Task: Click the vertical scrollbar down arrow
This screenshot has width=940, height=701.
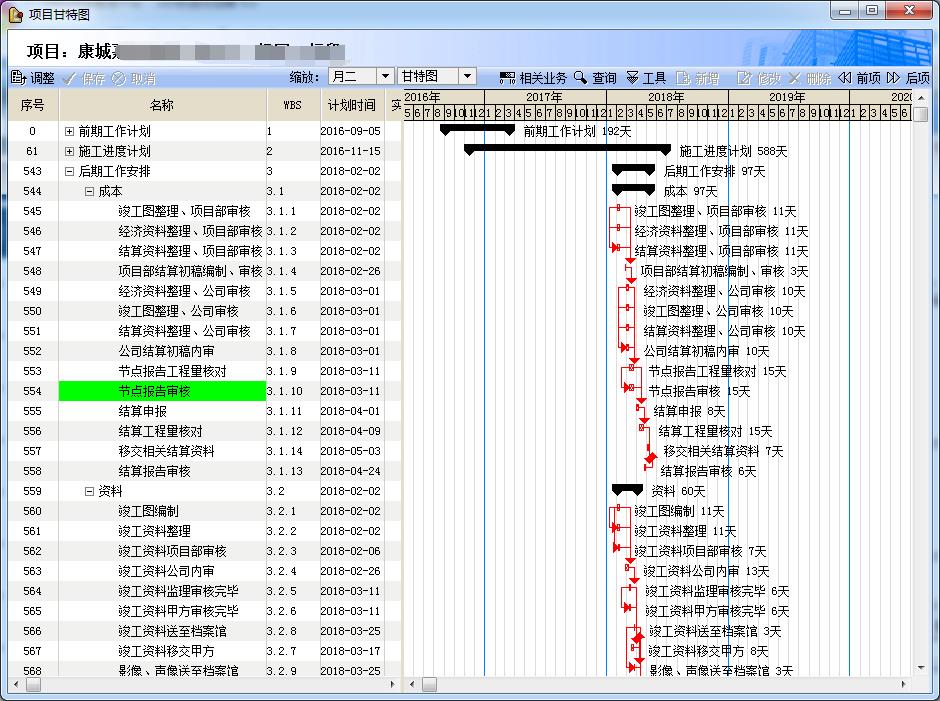Action: pyautogui.click(x=921, y=667)
